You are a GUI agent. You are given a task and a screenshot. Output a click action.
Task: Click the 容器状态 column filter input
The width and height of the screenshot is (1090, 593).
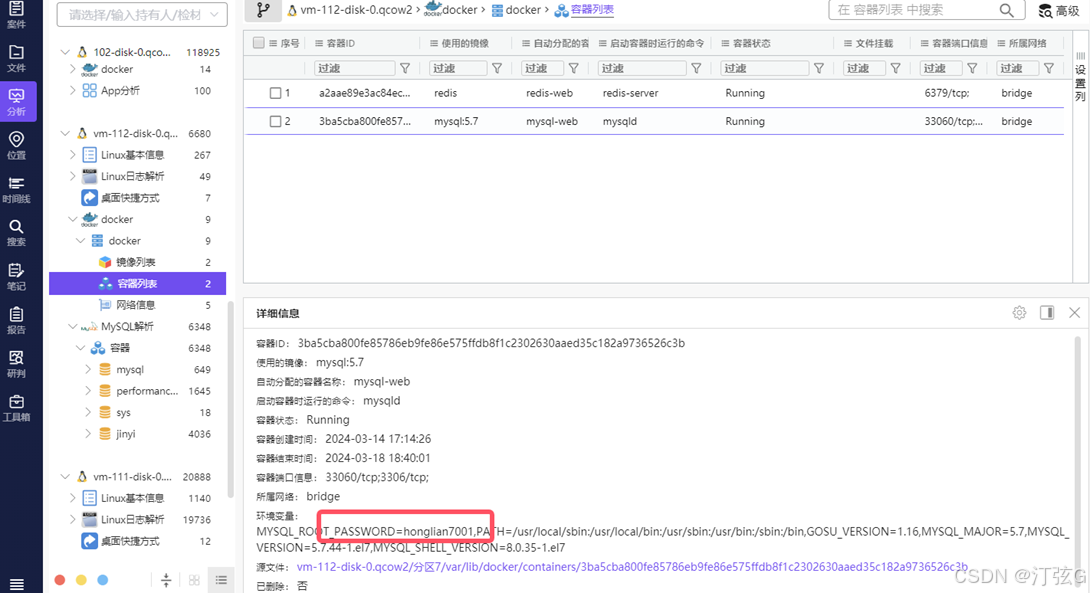[765, 68]
